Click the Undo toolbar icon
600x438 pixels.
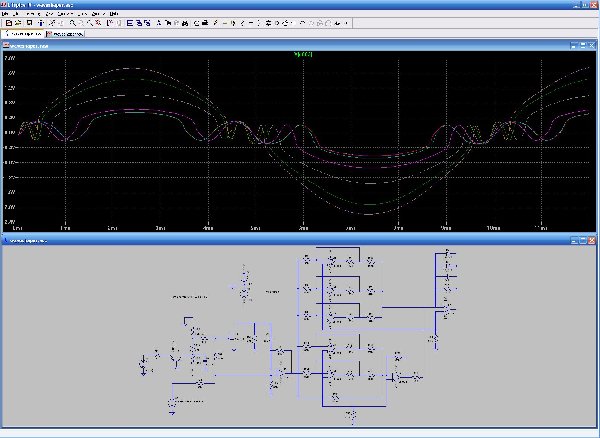click(302, 23)
